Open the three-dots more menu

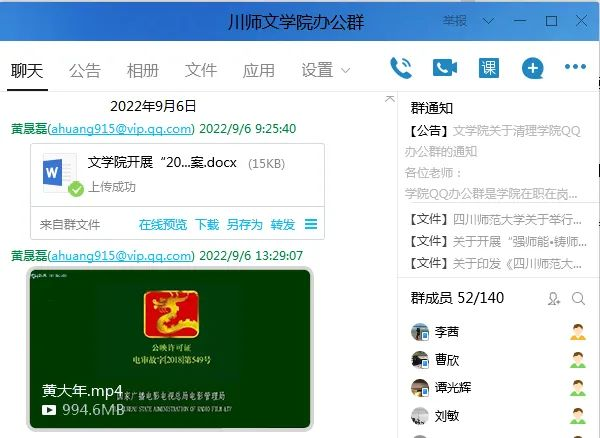click(x=575, y=67)
